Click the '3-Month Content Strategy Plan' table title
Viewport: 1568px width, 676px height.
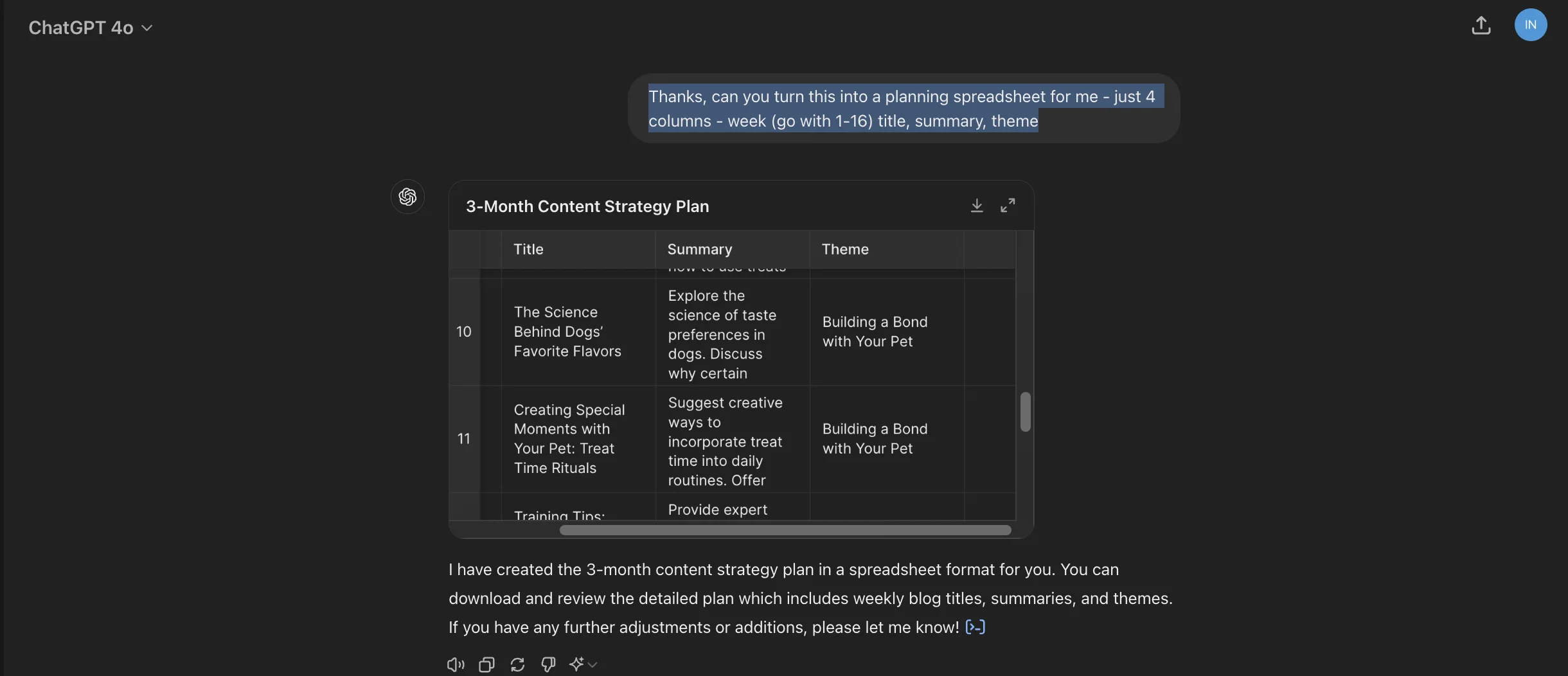587,206
